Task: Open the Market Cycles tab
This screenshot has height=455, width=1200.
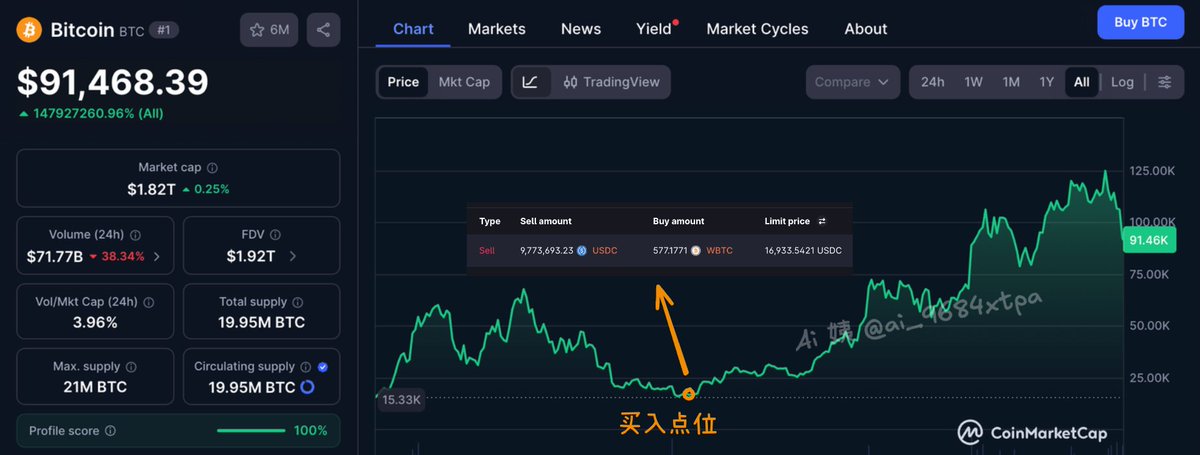Action: point(757,29)
